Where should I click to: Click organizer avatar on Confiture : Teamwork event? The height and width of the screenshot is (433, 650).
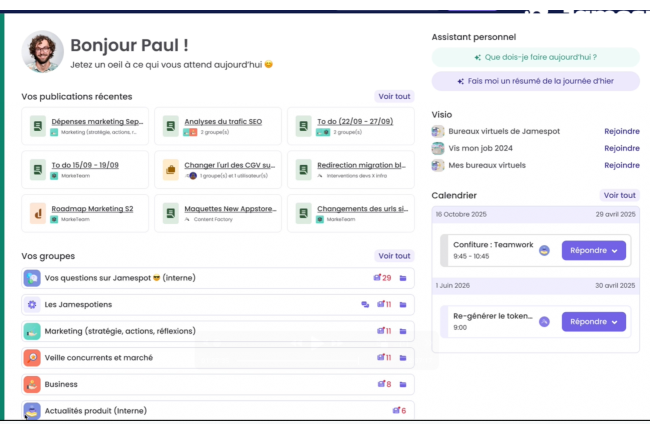point(544,251)
